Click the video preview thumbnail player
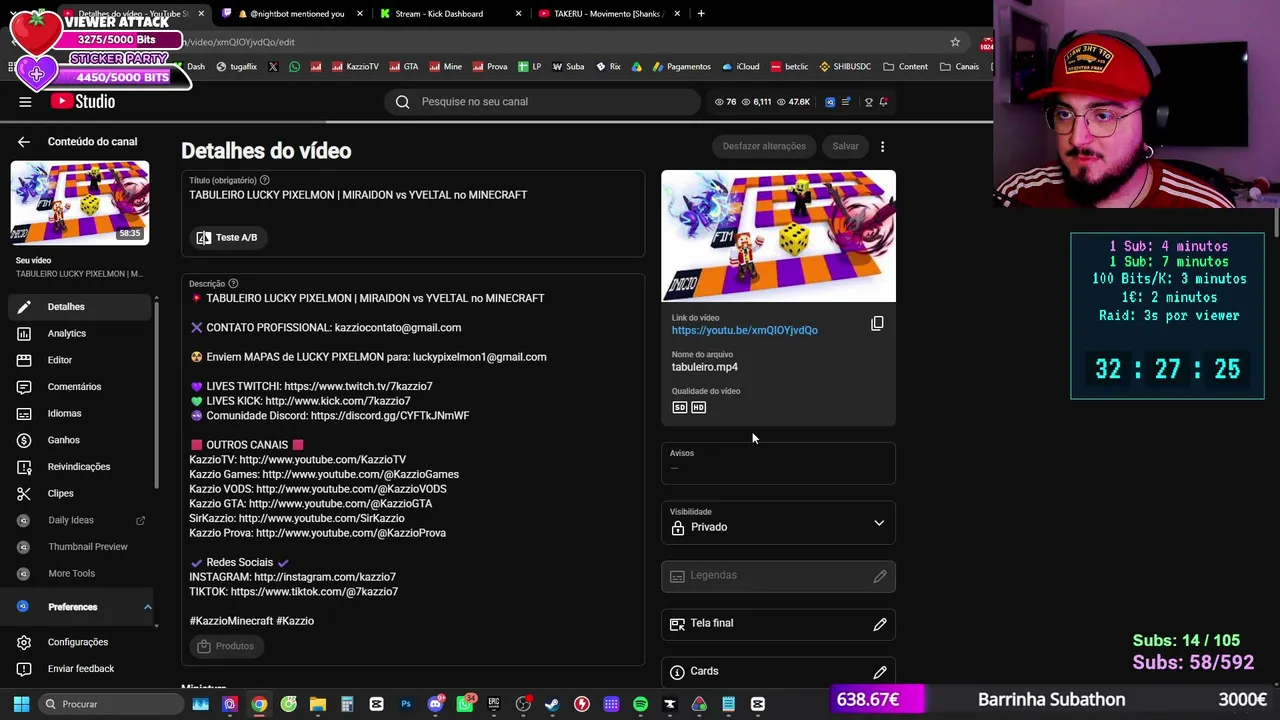Screen dimensions: 1280x720 coord(778,236)
